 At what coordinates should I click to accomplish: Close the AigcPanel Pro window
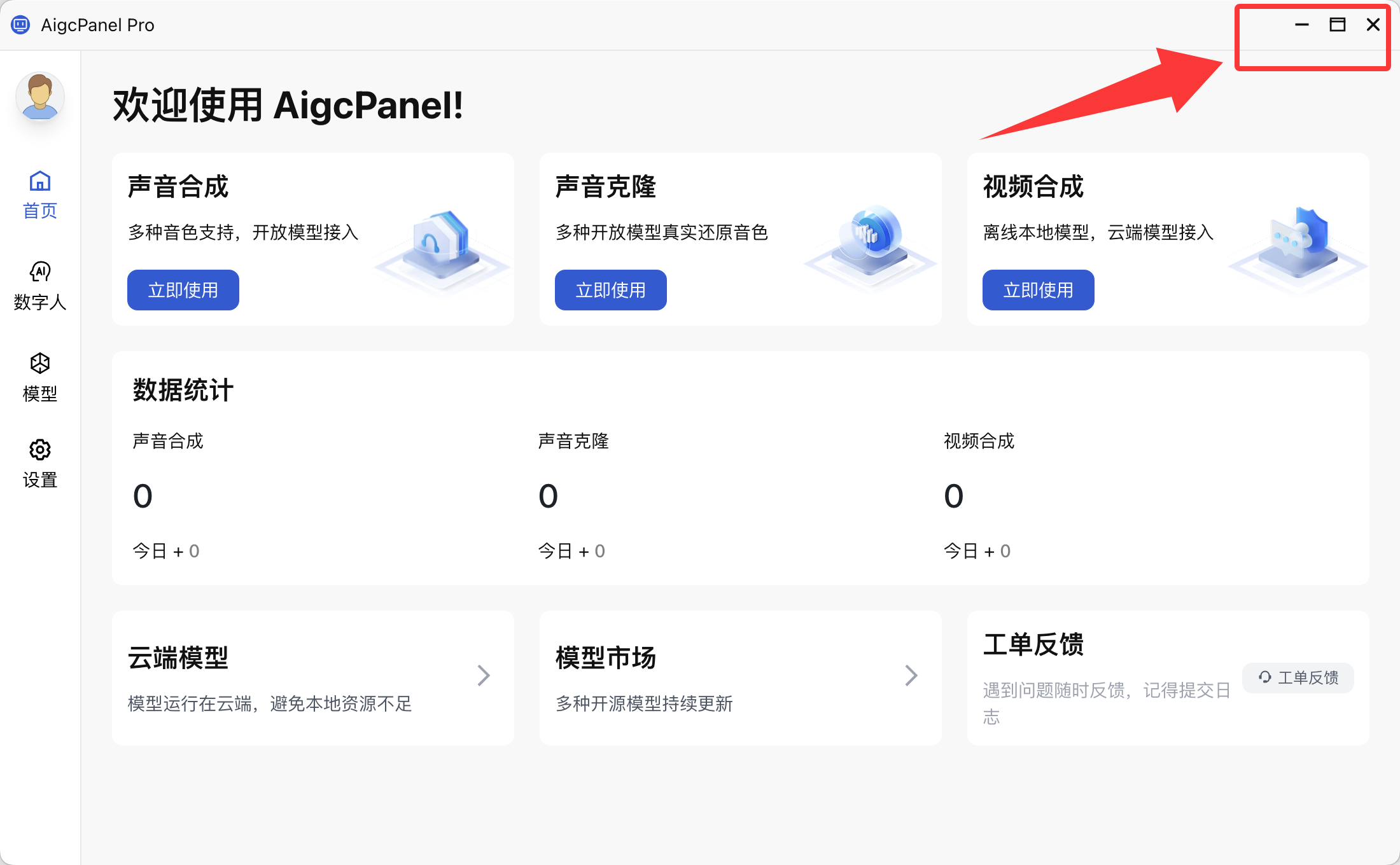click(x=1373, y=25)
